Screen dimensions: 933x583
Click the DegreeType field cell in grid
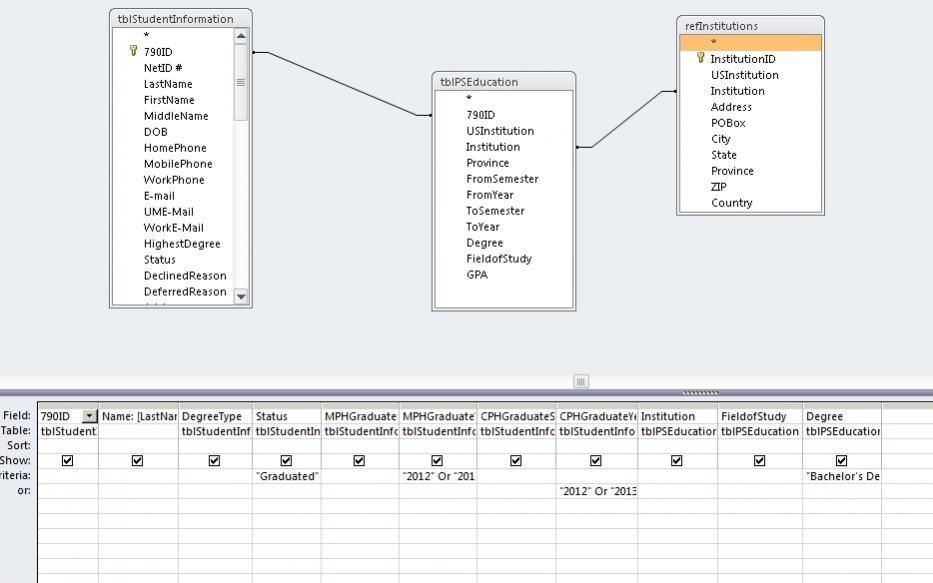coord(215,416)
